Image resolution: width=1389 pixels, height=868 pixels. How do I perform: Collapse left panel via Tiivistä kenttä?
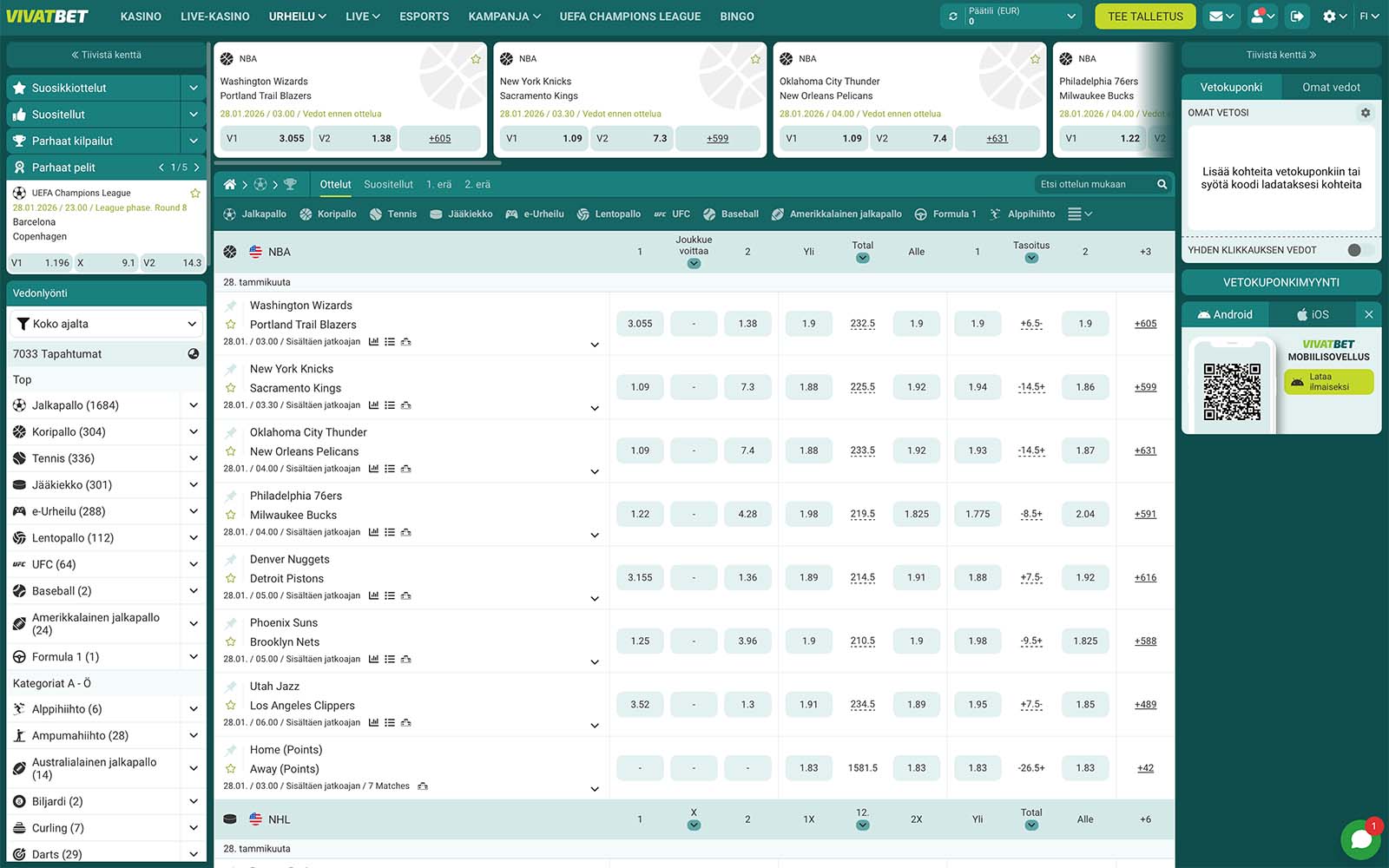(106, 55)
